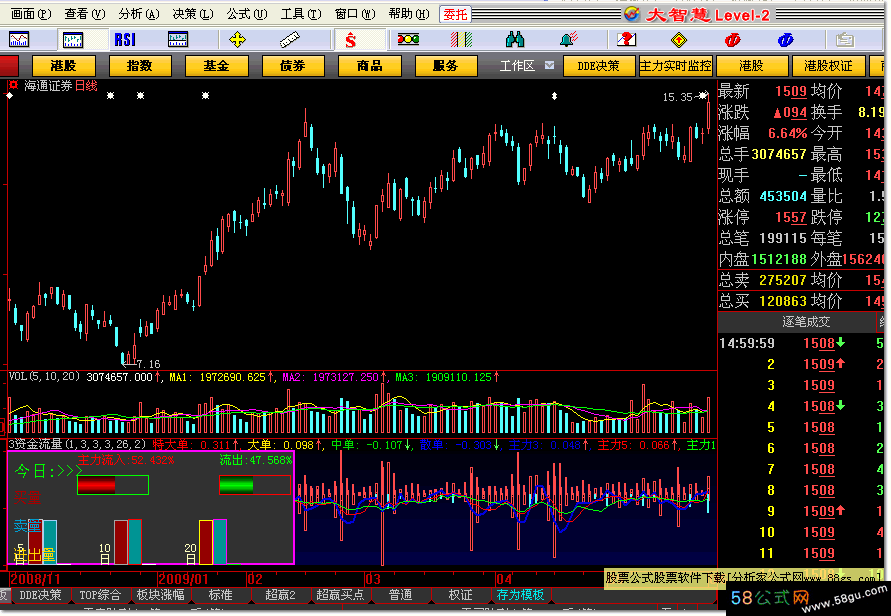Screen dimensions: 891x616
Task: Click the 2008/11 date marker on timeline
Action: click(35, 579)
